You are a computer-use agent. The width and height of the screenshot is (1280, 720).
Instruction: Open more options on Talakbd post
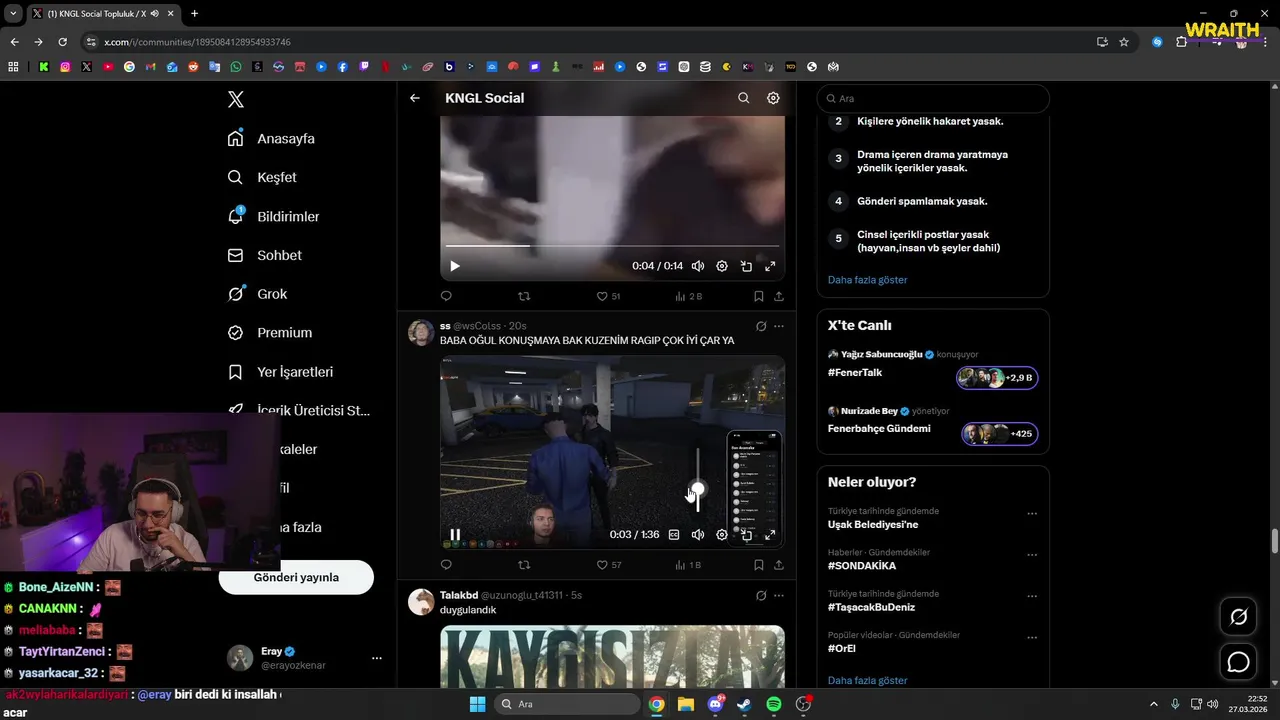(779, 595)
